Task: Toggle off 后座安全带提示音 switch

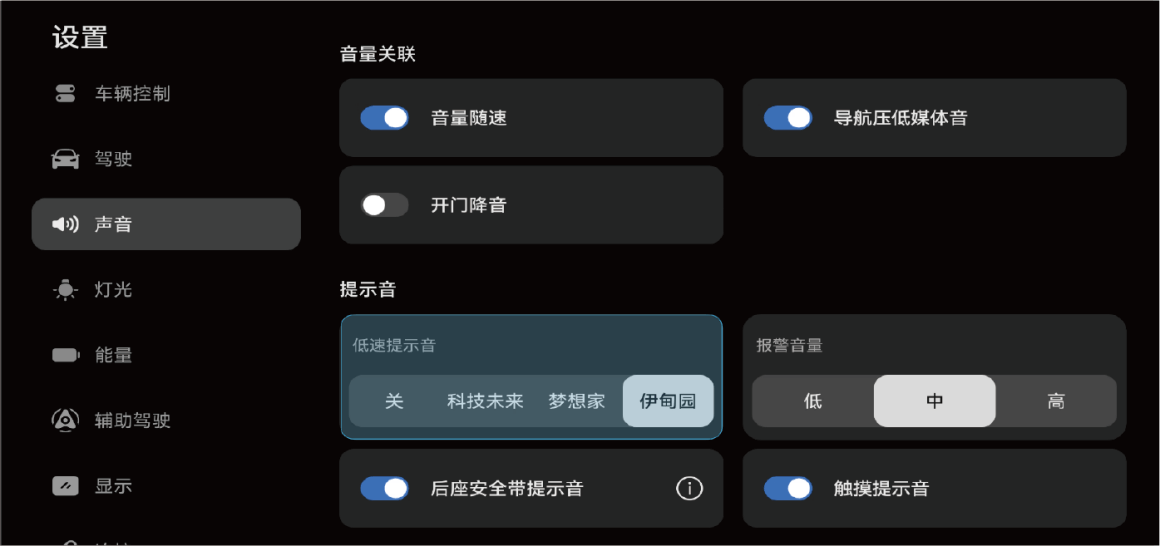Action: [385, 488]
